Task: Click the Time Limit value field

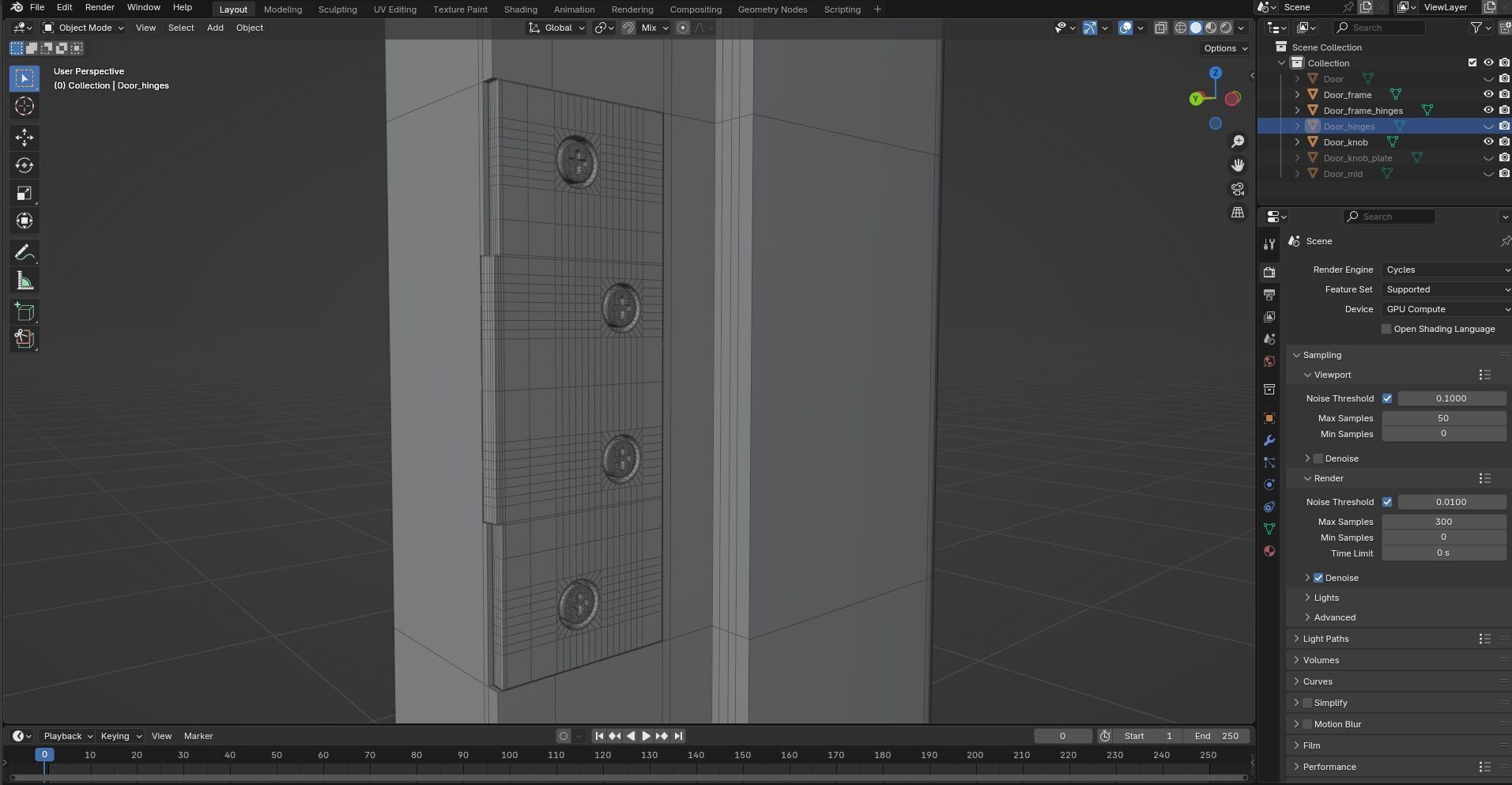Action: coord(1443,553)
